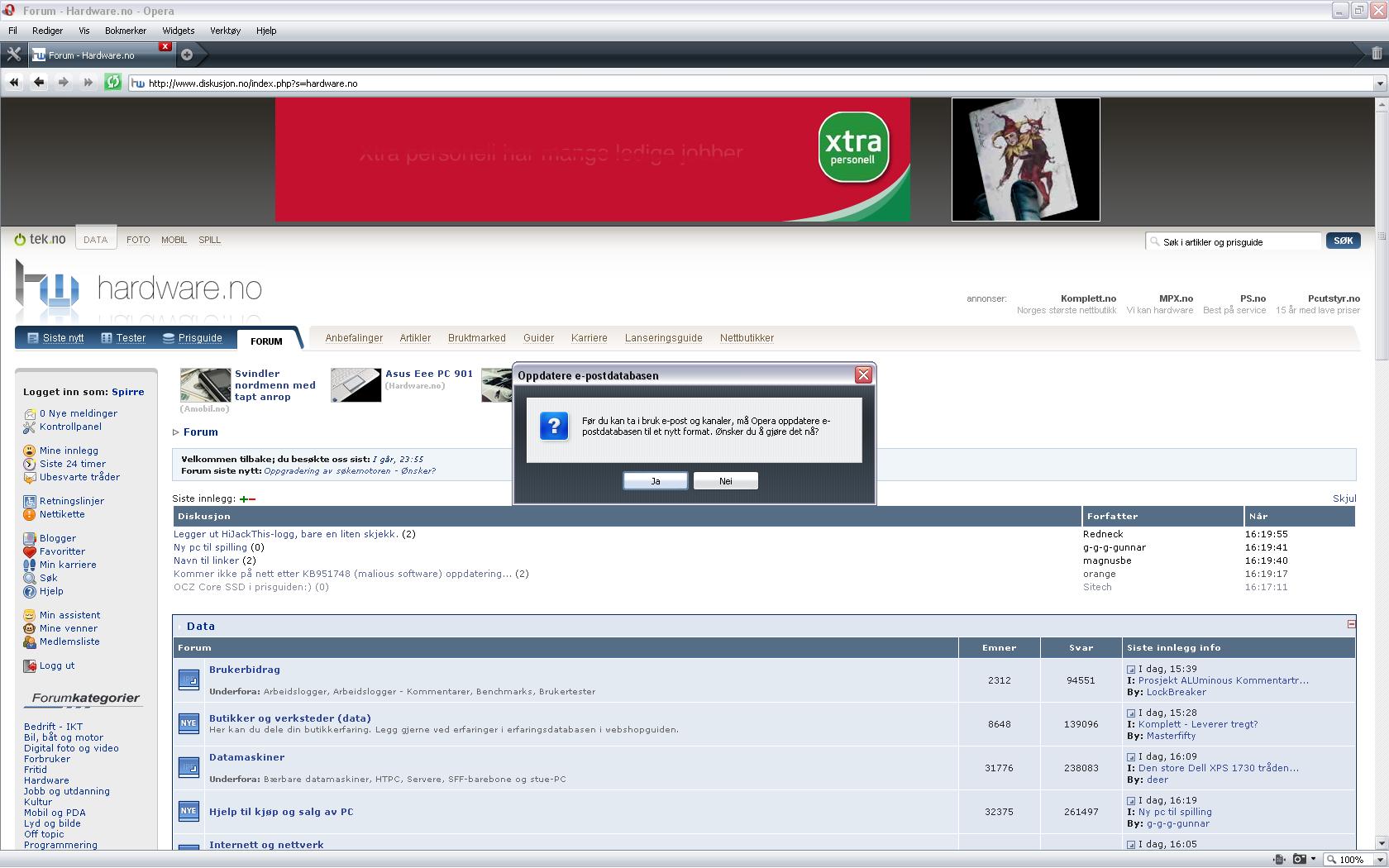1389x868 pixels.
Task: Click the page vertical scrollbar
Action: 1381,475
